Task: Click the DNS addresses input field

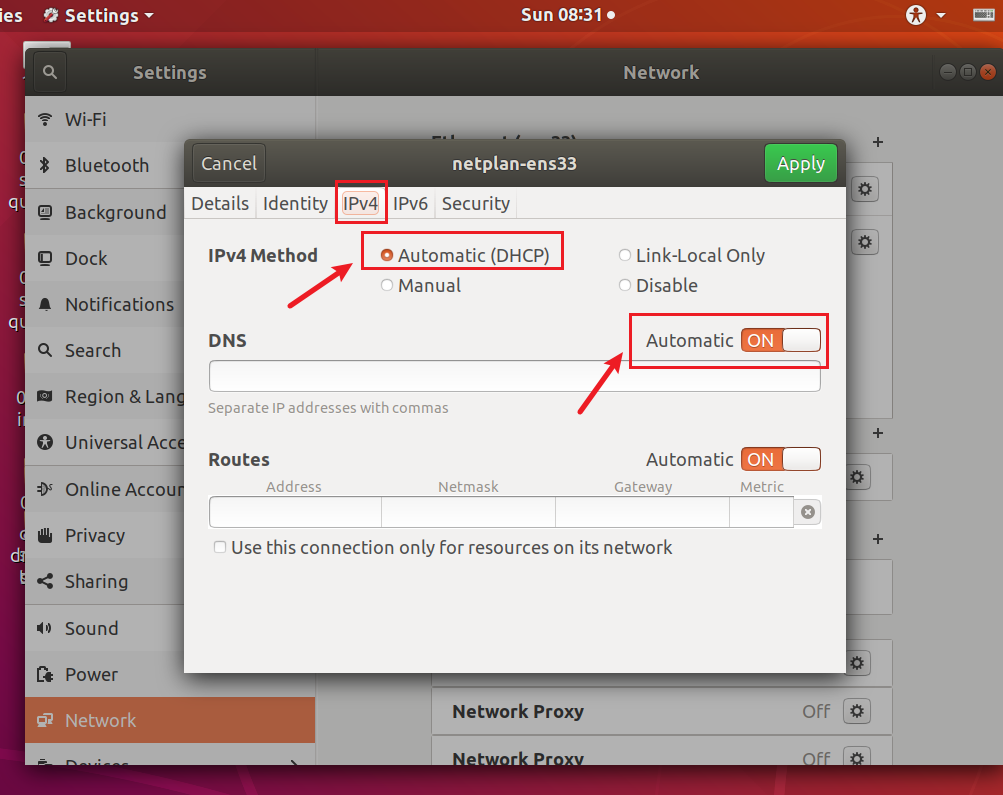Action: point(514,375)
